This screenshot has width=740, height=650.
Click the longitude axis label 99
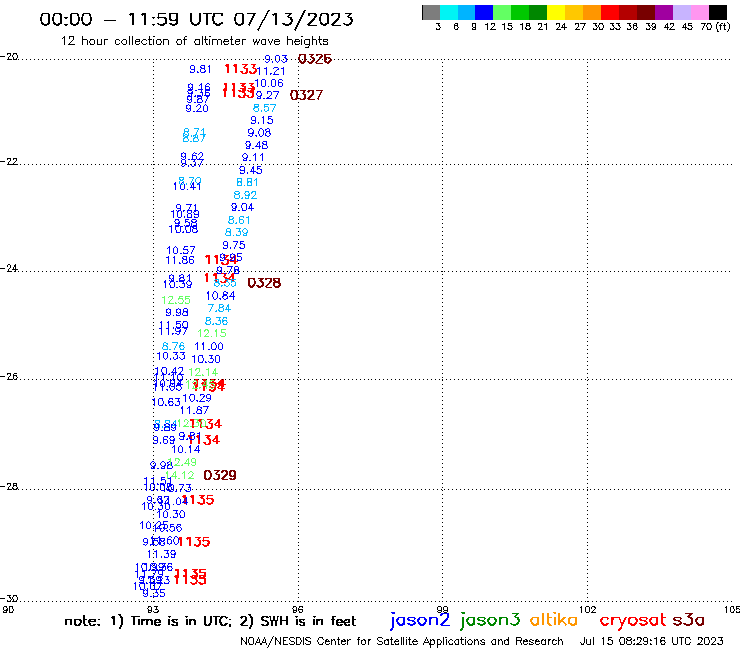(442, 610)
